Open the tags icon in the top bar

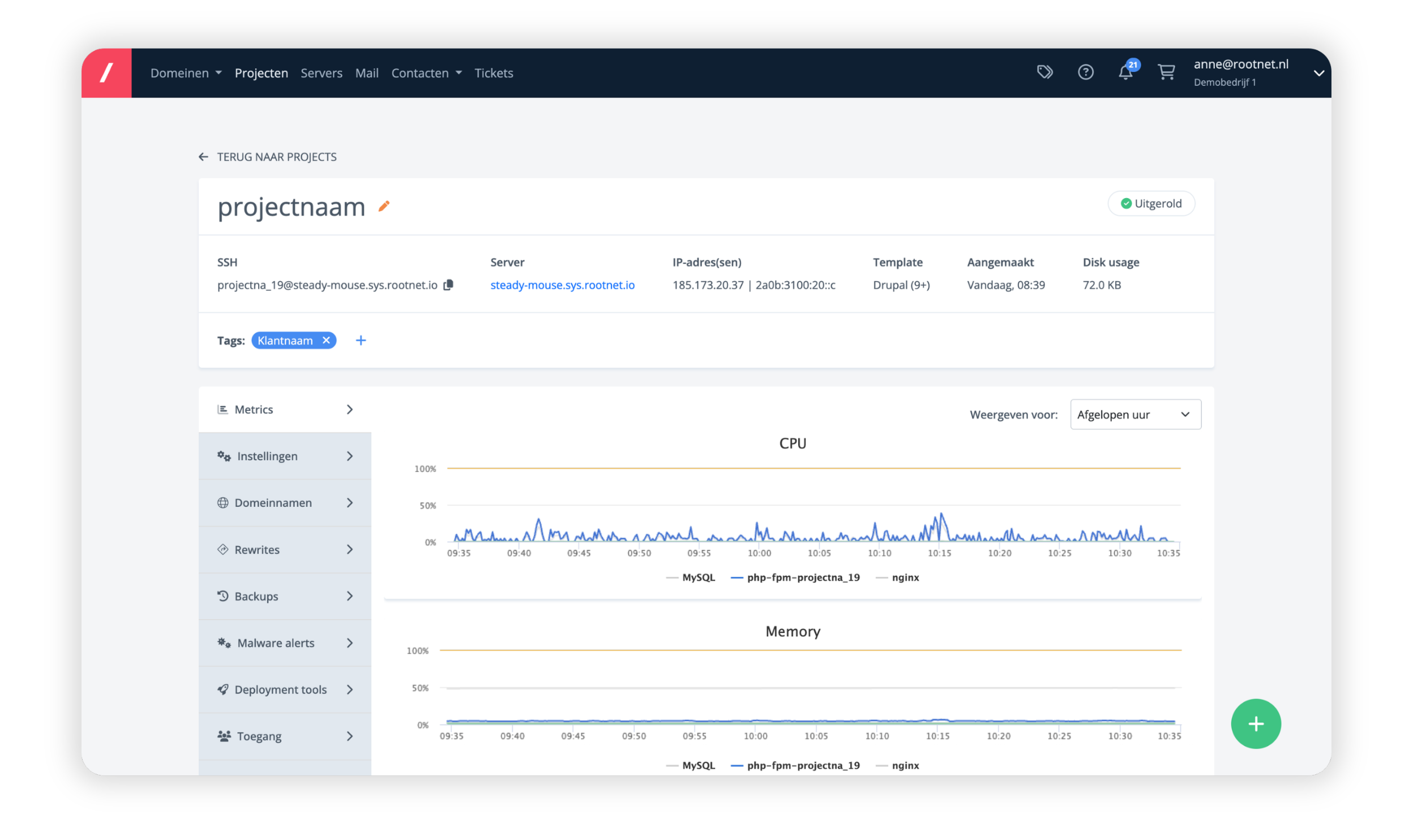click(x=1044, y=72)
